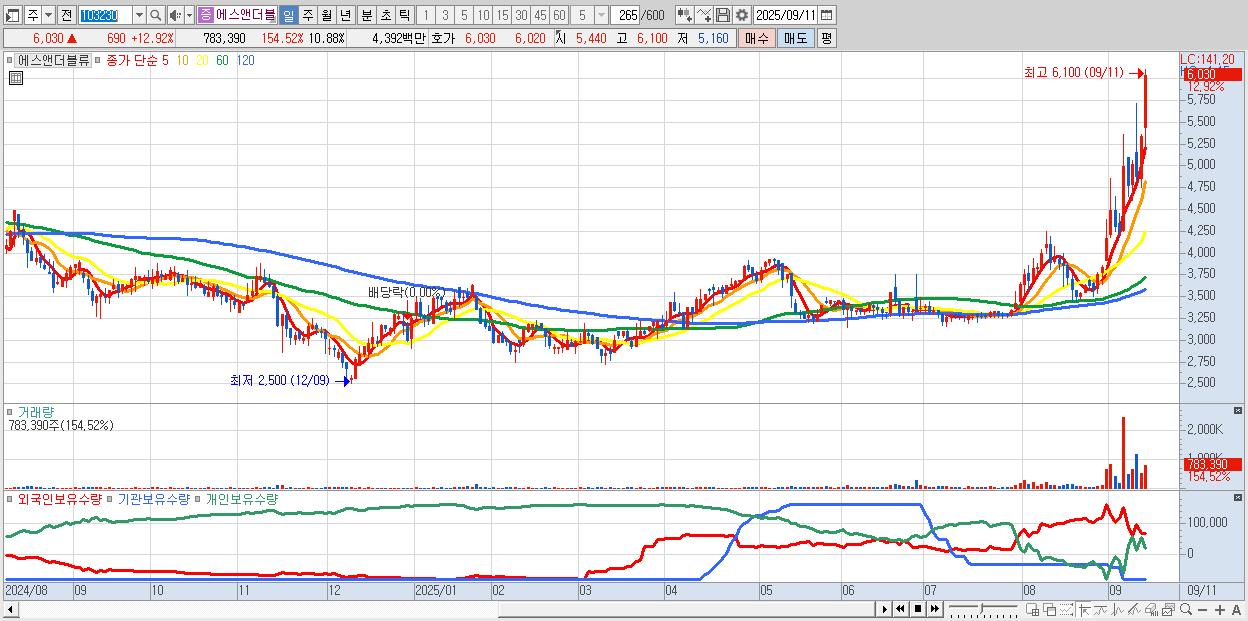Select the 년 yearly chart period

(345, 15)
